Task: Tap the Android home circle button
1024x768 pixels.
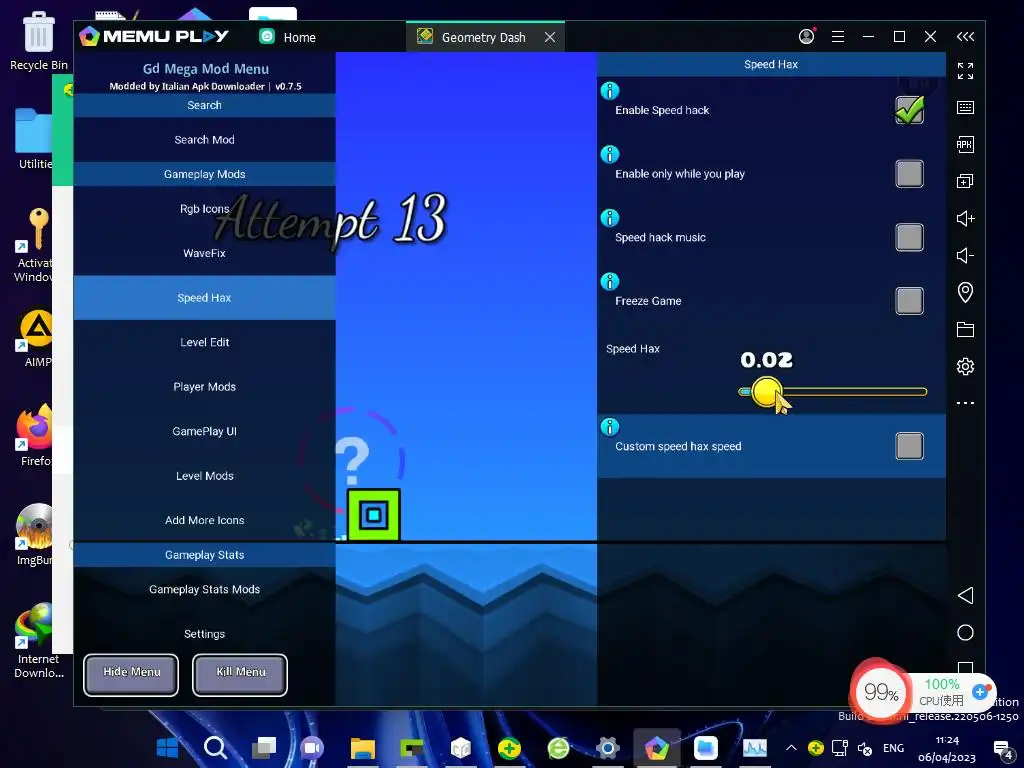Action: coord(965,632)
